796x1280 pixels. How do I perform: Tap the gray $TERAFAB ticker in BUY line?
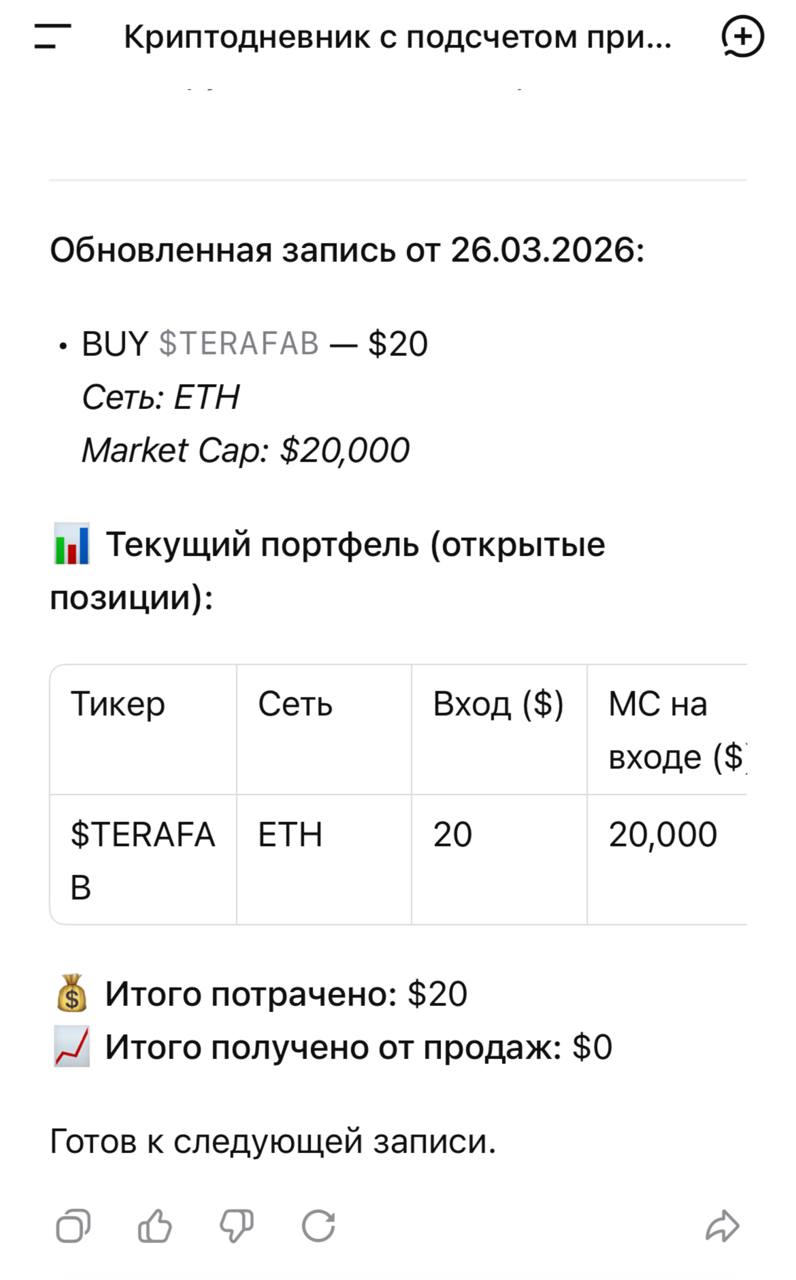tap(239, 344)
